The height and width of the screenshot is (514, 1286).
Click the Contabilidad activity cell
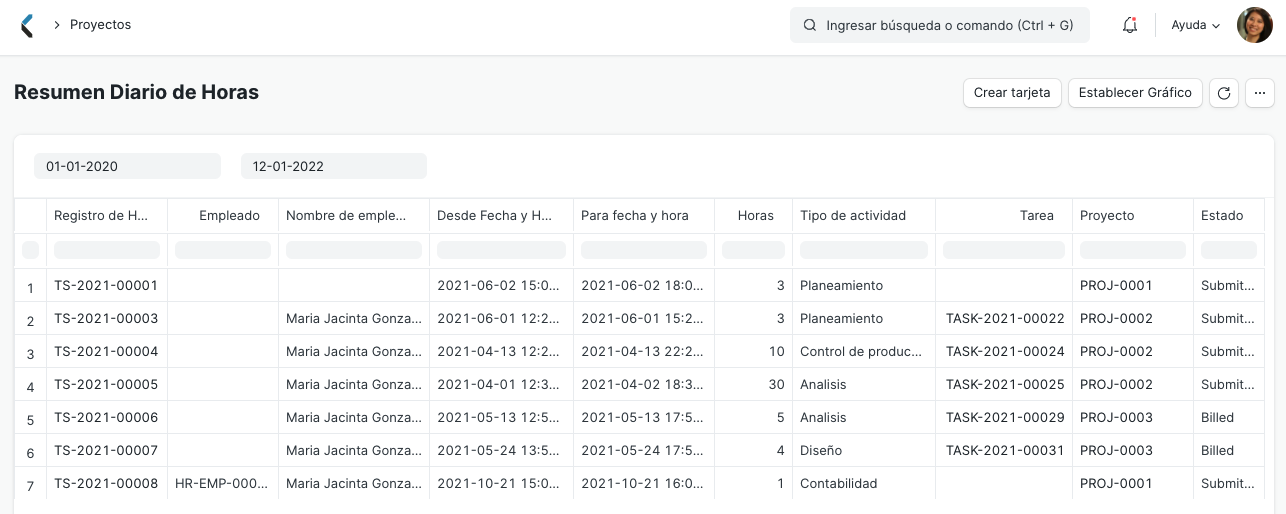[x=864, y=483]
